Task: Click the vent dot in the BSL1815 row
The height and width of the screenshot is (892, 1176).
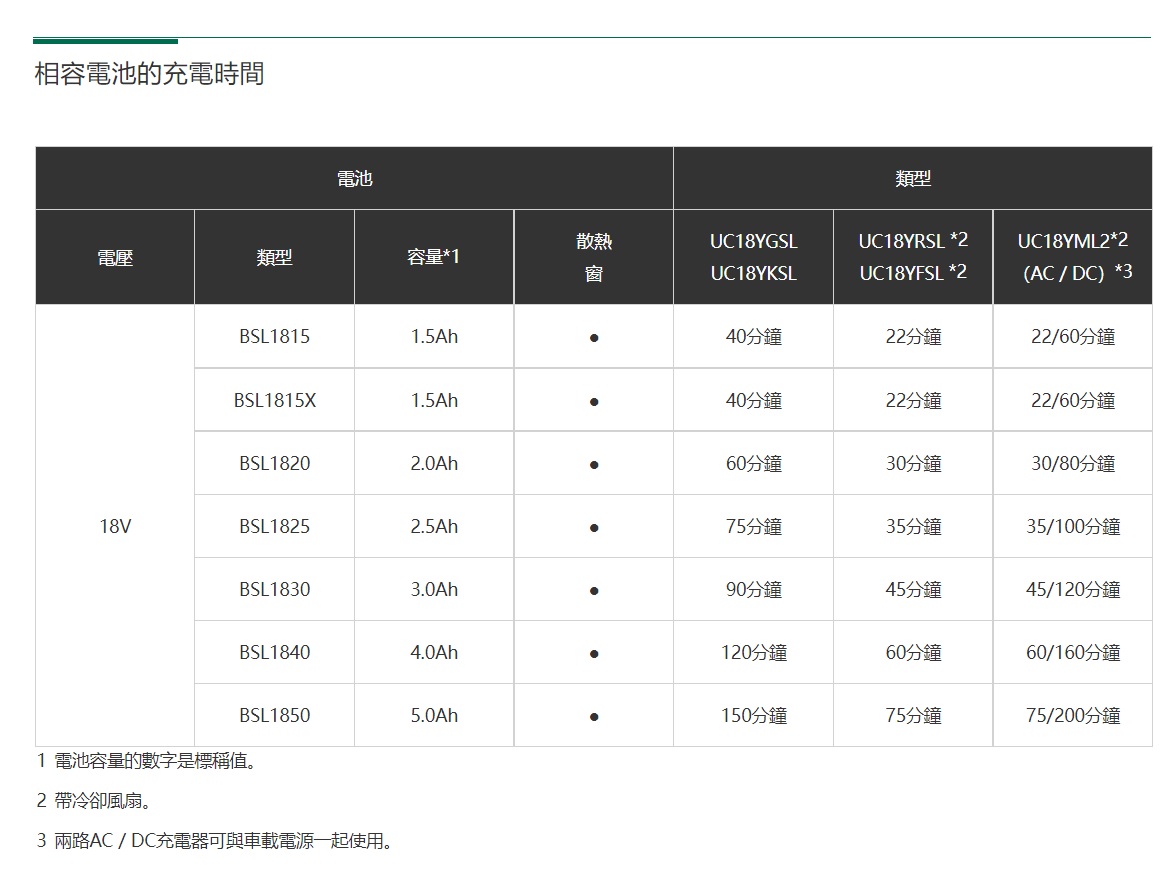Action: 594,338
